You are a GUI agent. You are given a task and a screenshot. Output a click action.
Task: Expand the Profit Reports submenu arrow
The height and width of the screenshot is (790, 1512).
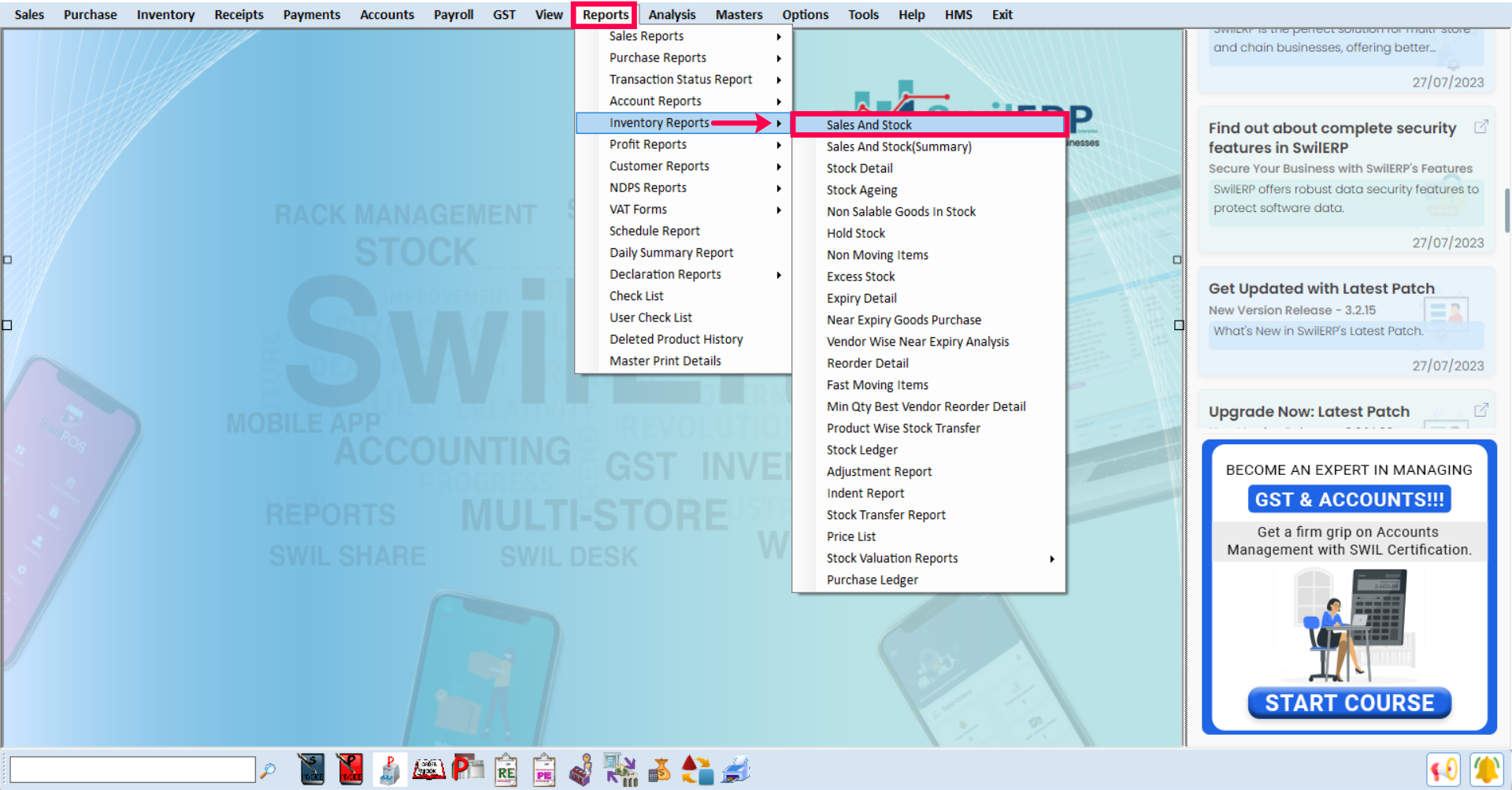(x=779, y=145)
